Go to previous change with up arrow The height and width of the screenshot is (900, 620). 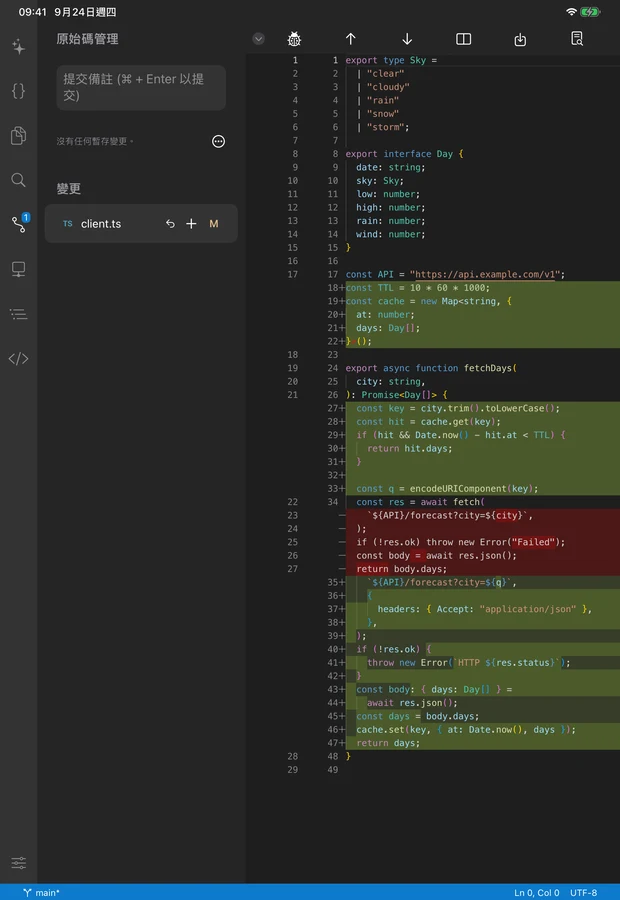[351, 39]
